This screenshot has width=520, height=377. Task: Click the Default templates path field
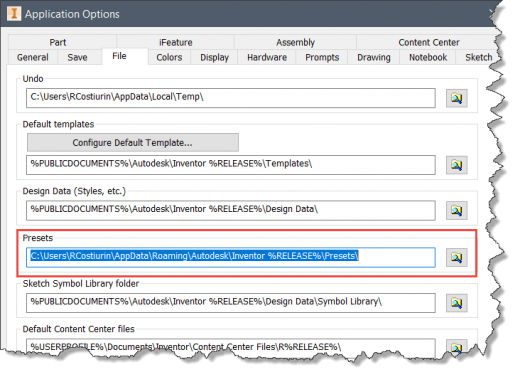tap(231, 165)
